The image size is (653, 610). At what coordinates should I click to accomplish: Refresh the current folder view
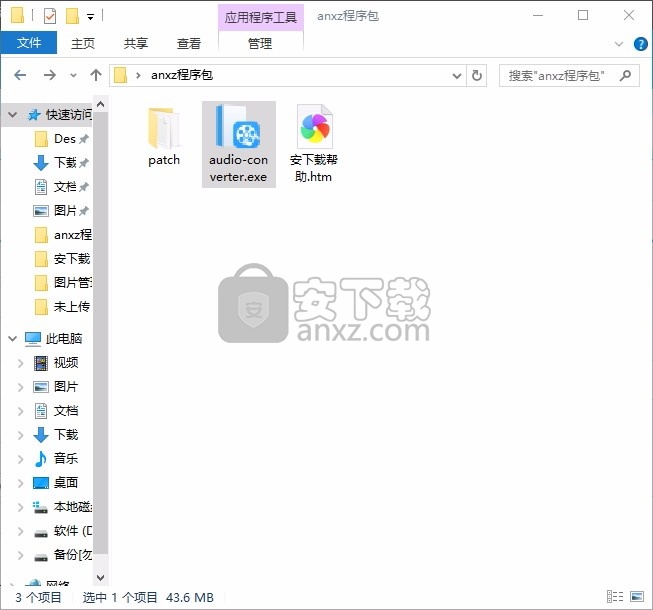477,75
